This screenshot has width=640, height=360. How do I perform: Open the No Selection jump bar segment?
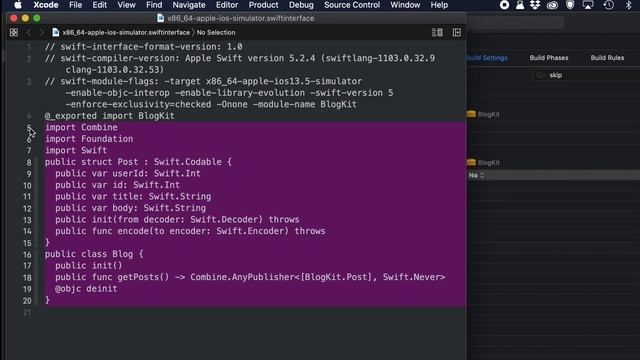coord(216,33)
